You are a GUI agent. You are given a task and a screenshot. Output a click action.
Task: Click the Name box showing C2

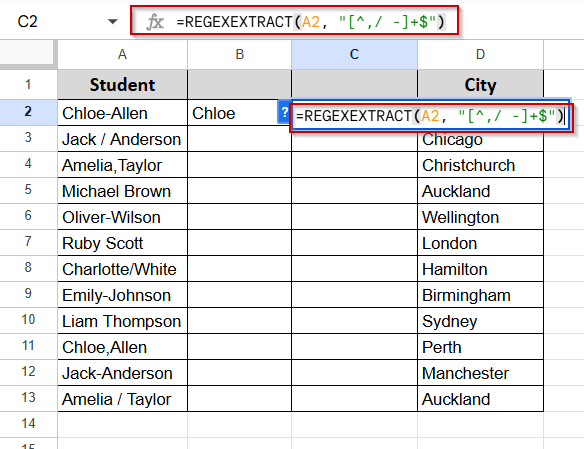point(28,22)
